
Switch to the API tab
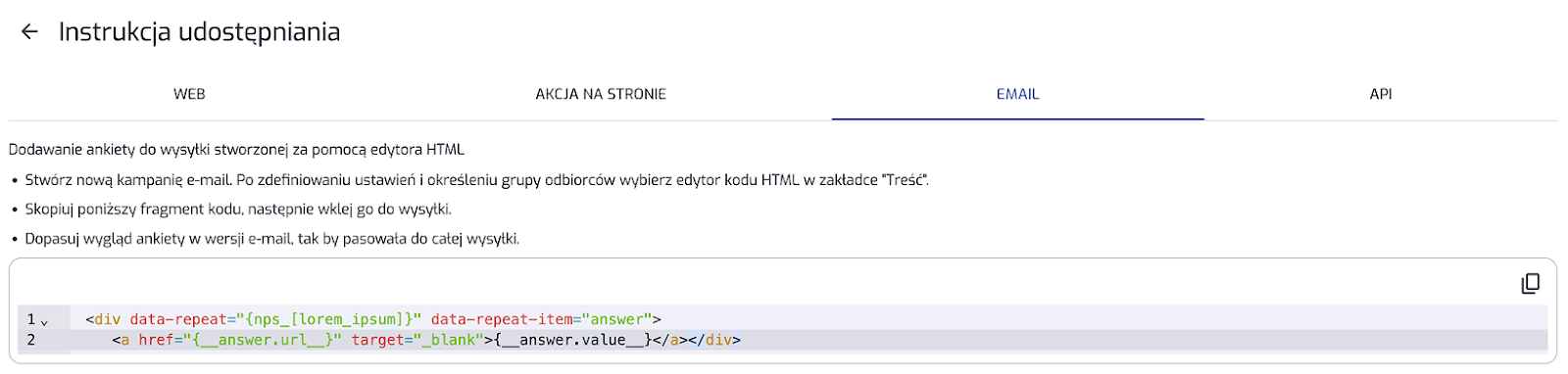(1381, 94)
